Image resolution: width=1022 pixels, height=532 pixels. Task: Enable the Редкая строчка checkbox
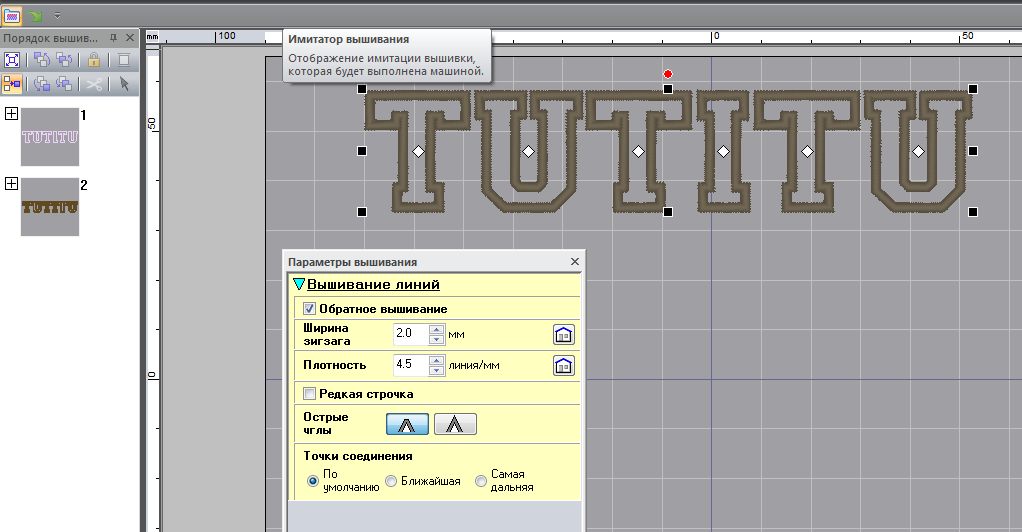click(x=309, y=394)
